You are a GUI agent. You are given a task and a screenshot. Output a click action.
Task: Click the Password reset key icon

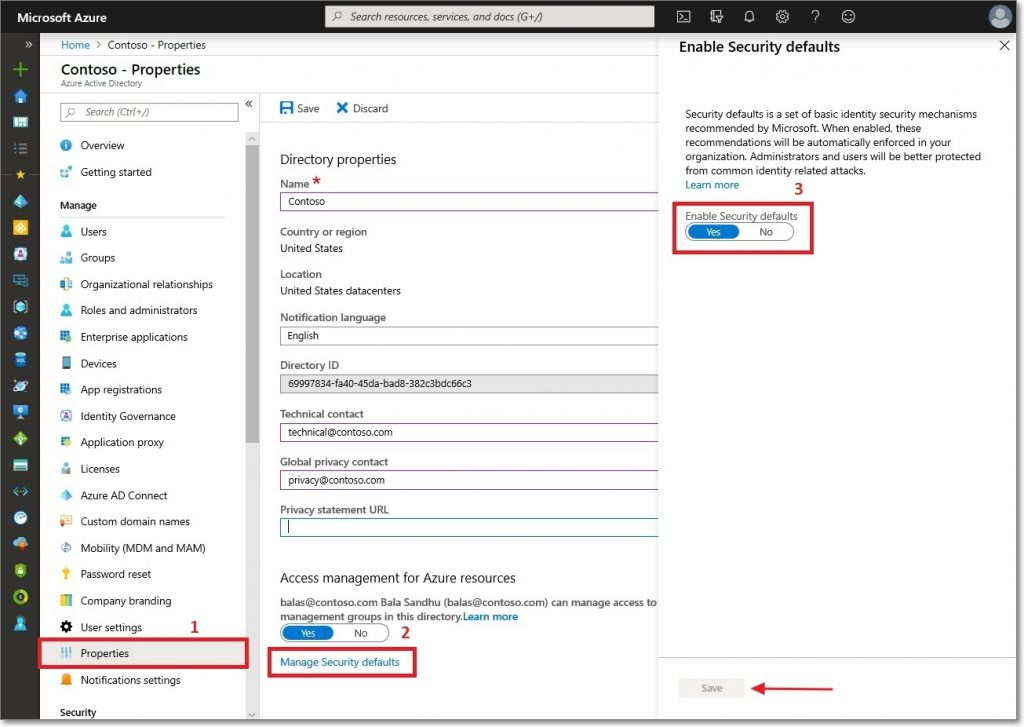tap(66, 574)
